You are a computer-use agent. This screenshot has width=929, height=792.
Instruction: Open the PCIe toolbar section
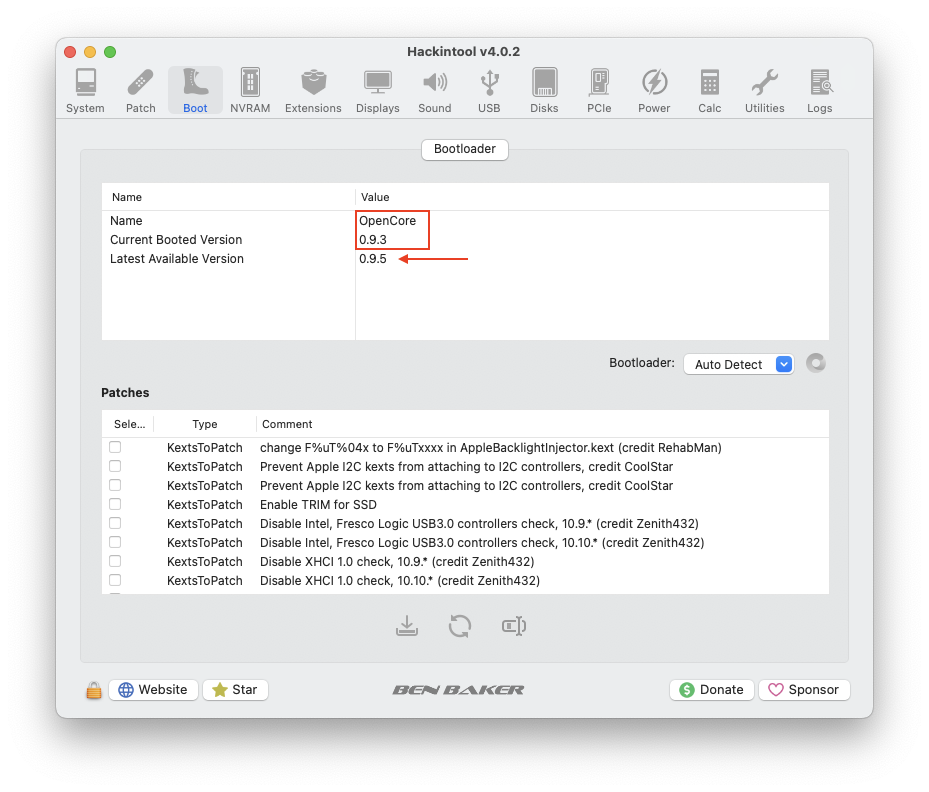[x=599, y=91]
